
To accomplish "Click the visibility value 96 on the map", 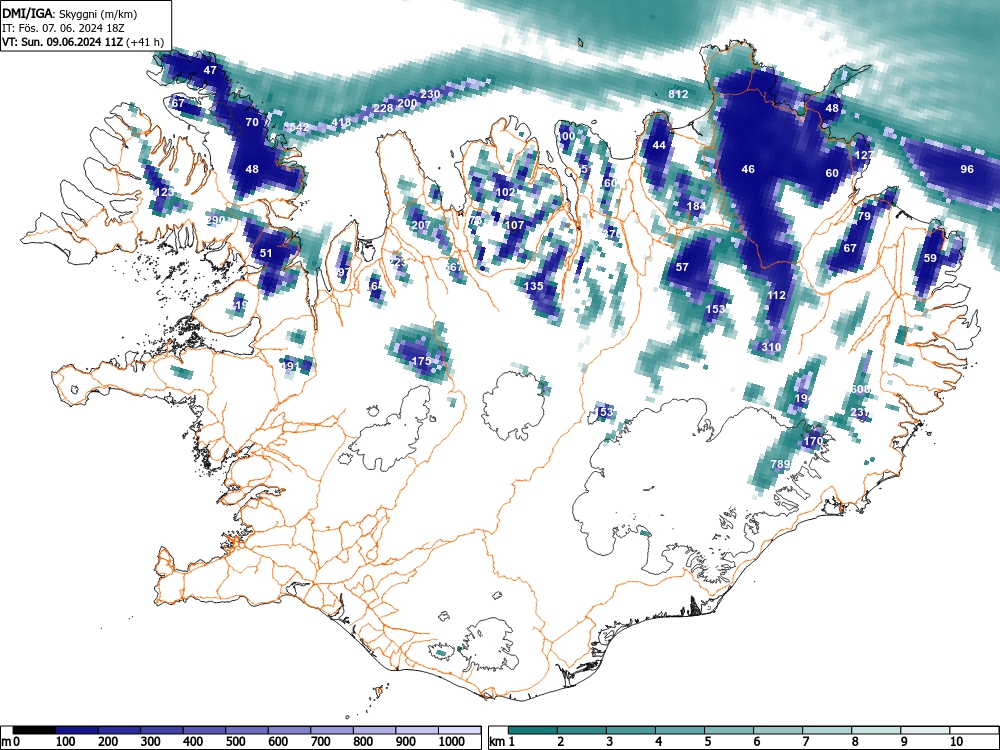I will tap(967, 169).
